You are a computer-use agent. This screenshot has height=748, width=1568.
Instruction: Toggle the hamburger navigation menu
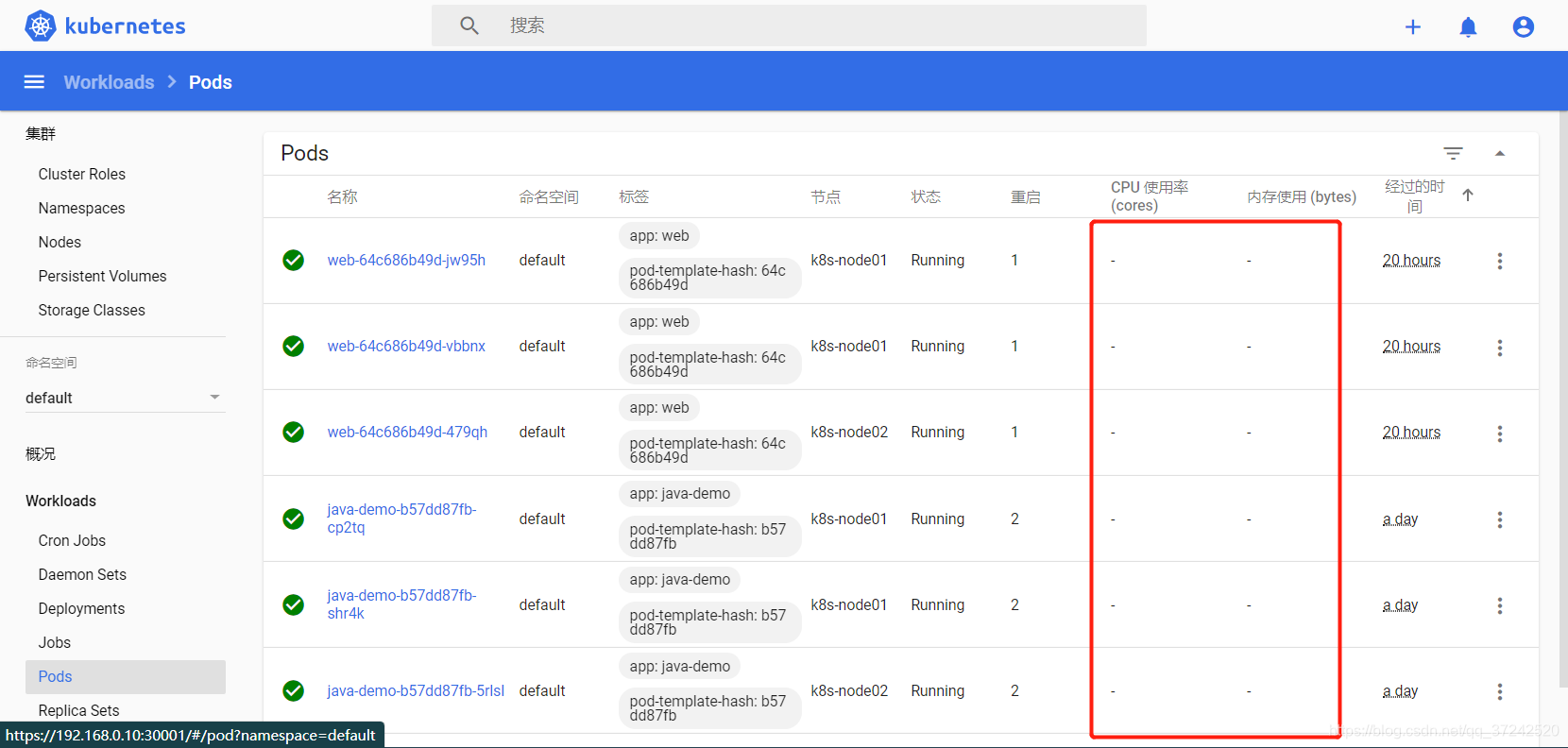click(x=34, y=82)
